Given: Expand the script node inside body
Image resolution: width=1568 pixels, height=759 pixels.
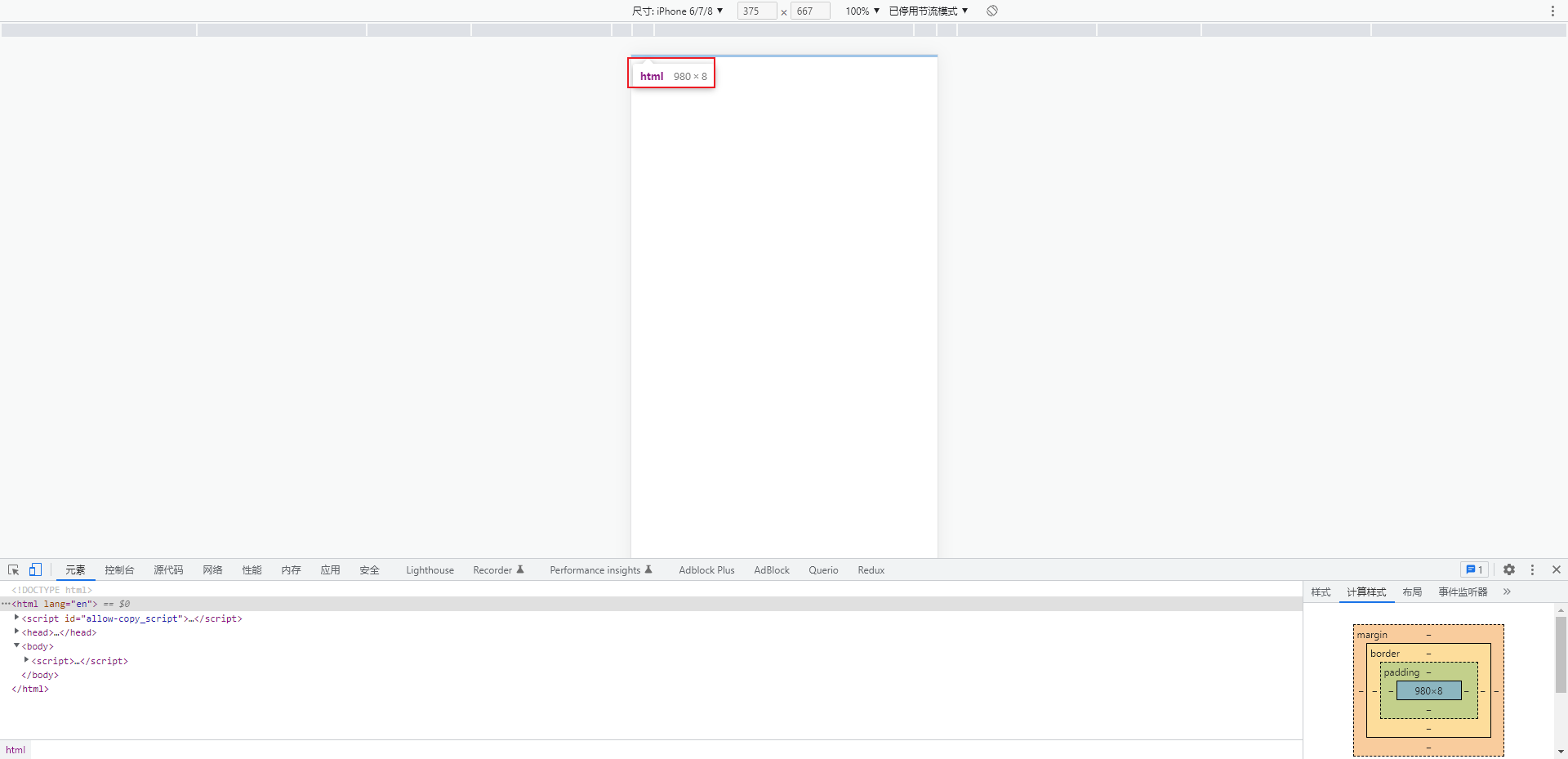Looking at the screenshot, I should [x=26, y=660].
